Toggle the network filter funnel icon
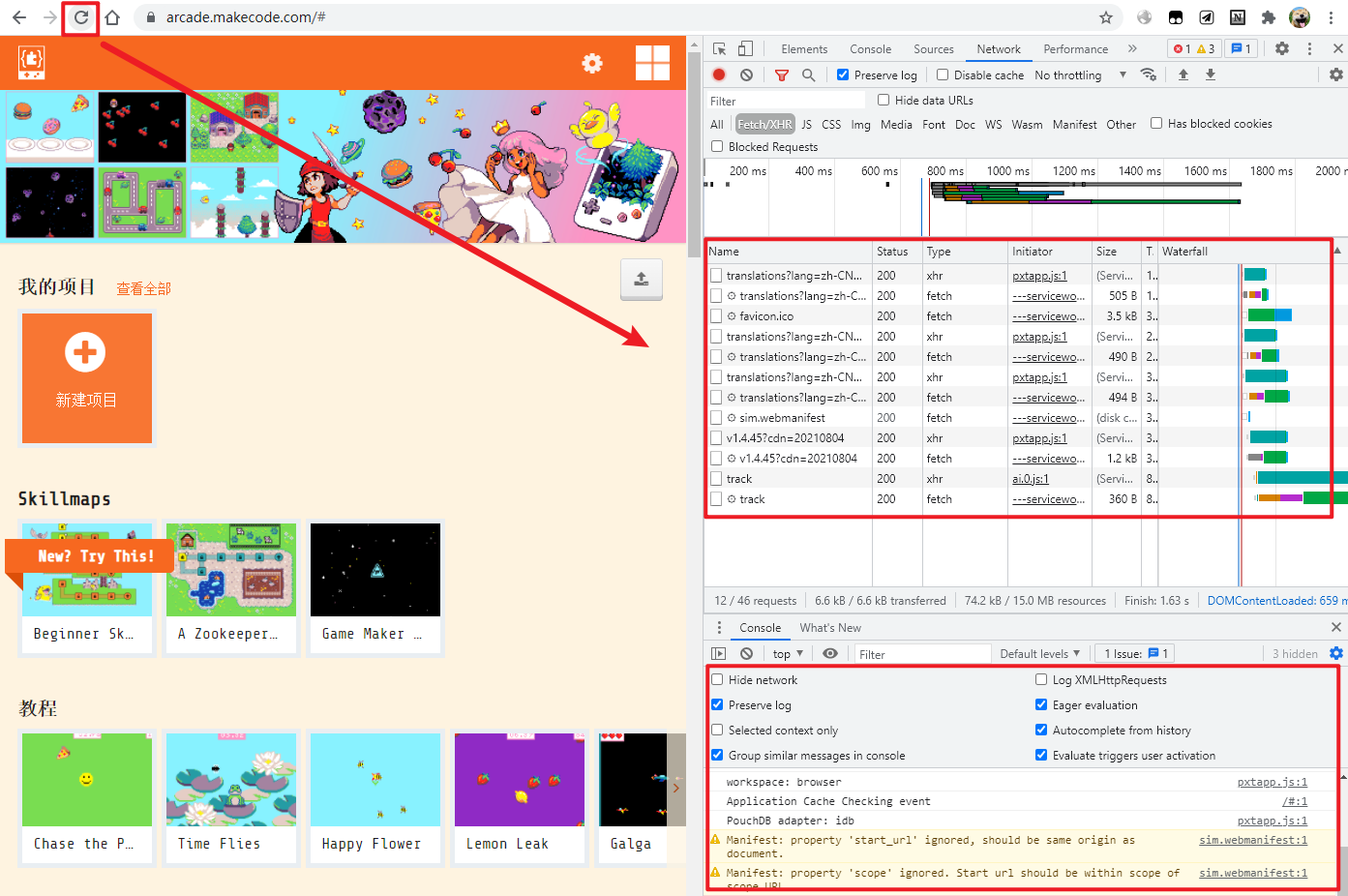 (782, 75)
